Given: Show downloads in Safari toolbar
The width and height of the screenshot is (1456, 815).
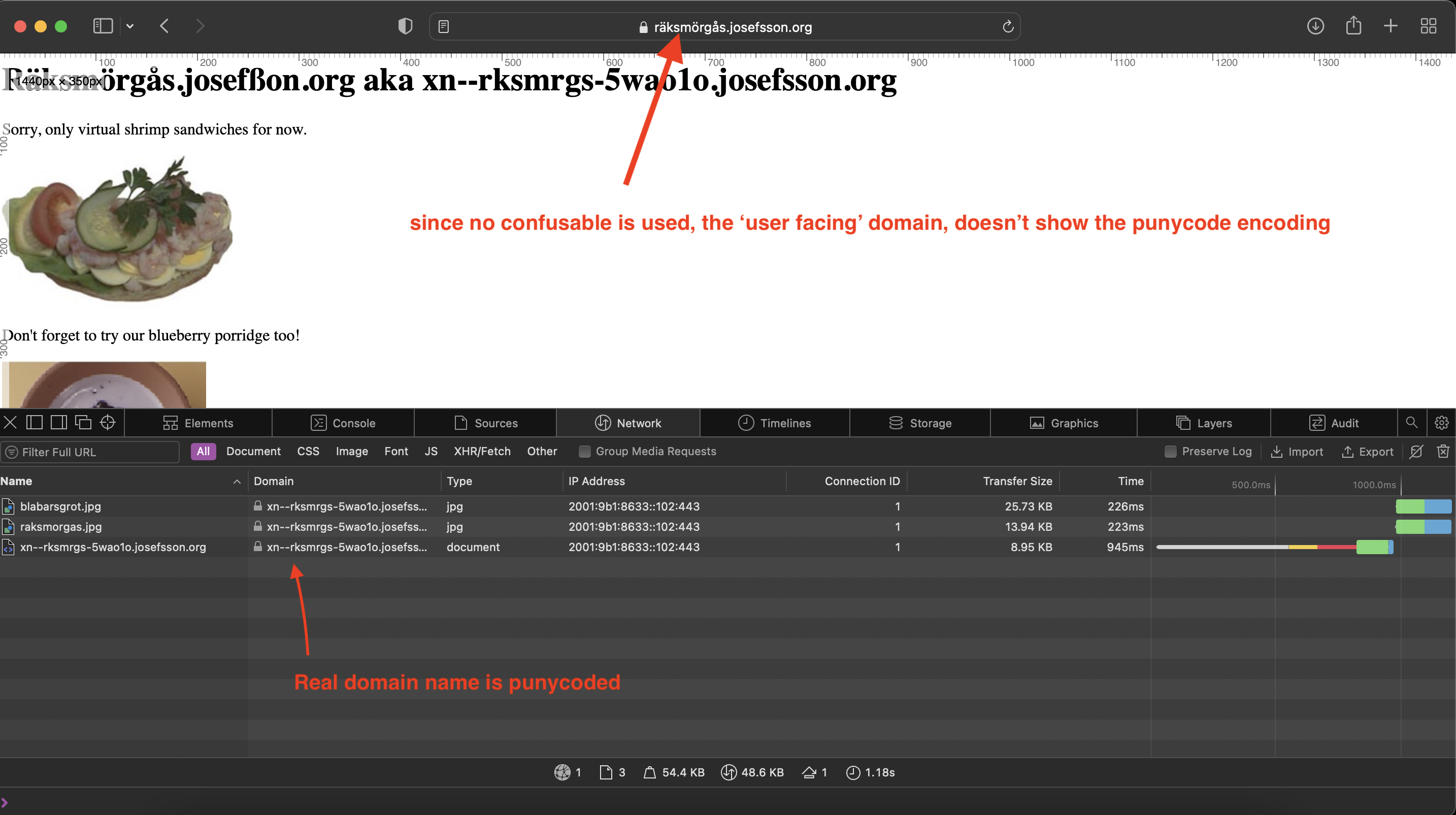Looking at the screenshot, I should 1315,26.
